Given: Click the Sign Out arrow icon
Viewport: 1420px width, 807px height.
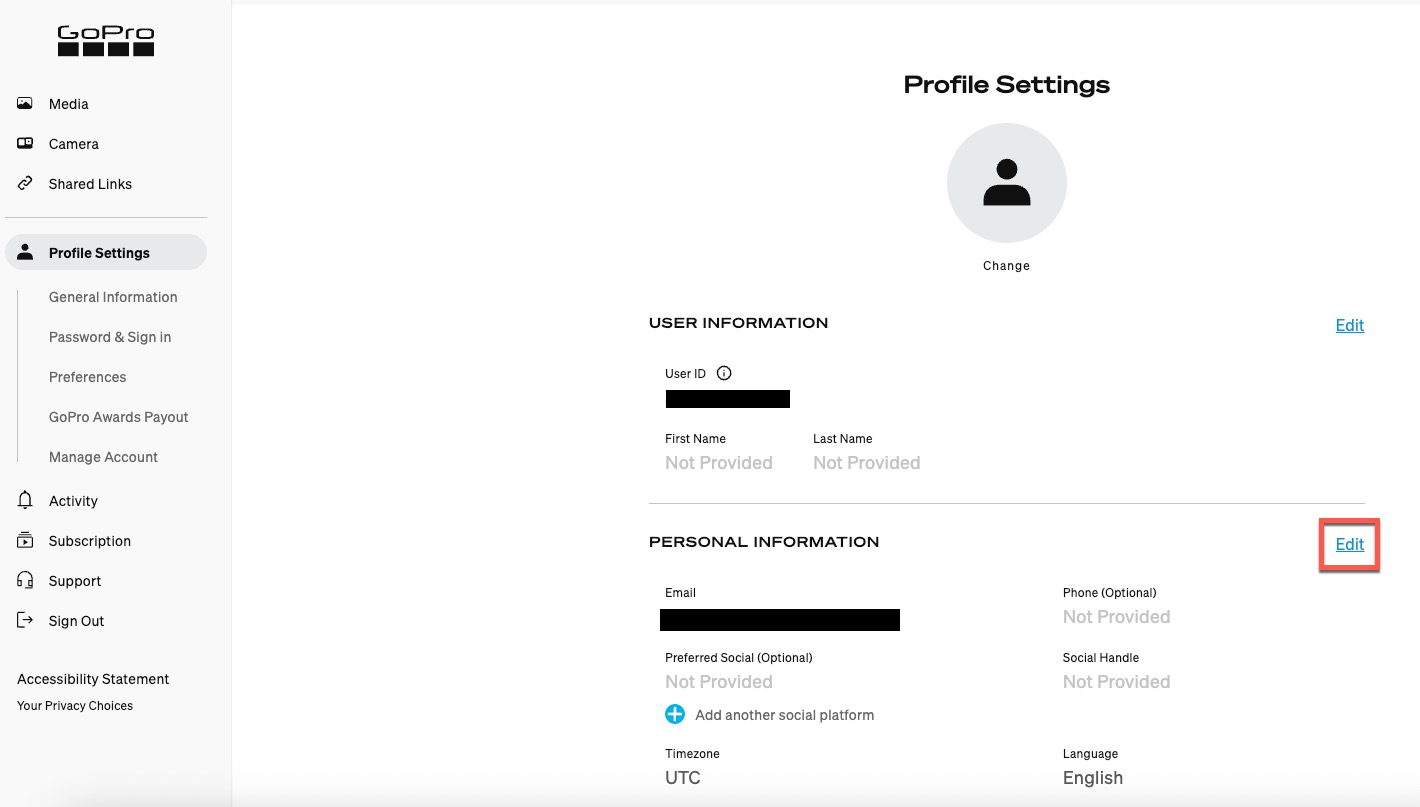Looking at the screenshot, I should [25, 621].
